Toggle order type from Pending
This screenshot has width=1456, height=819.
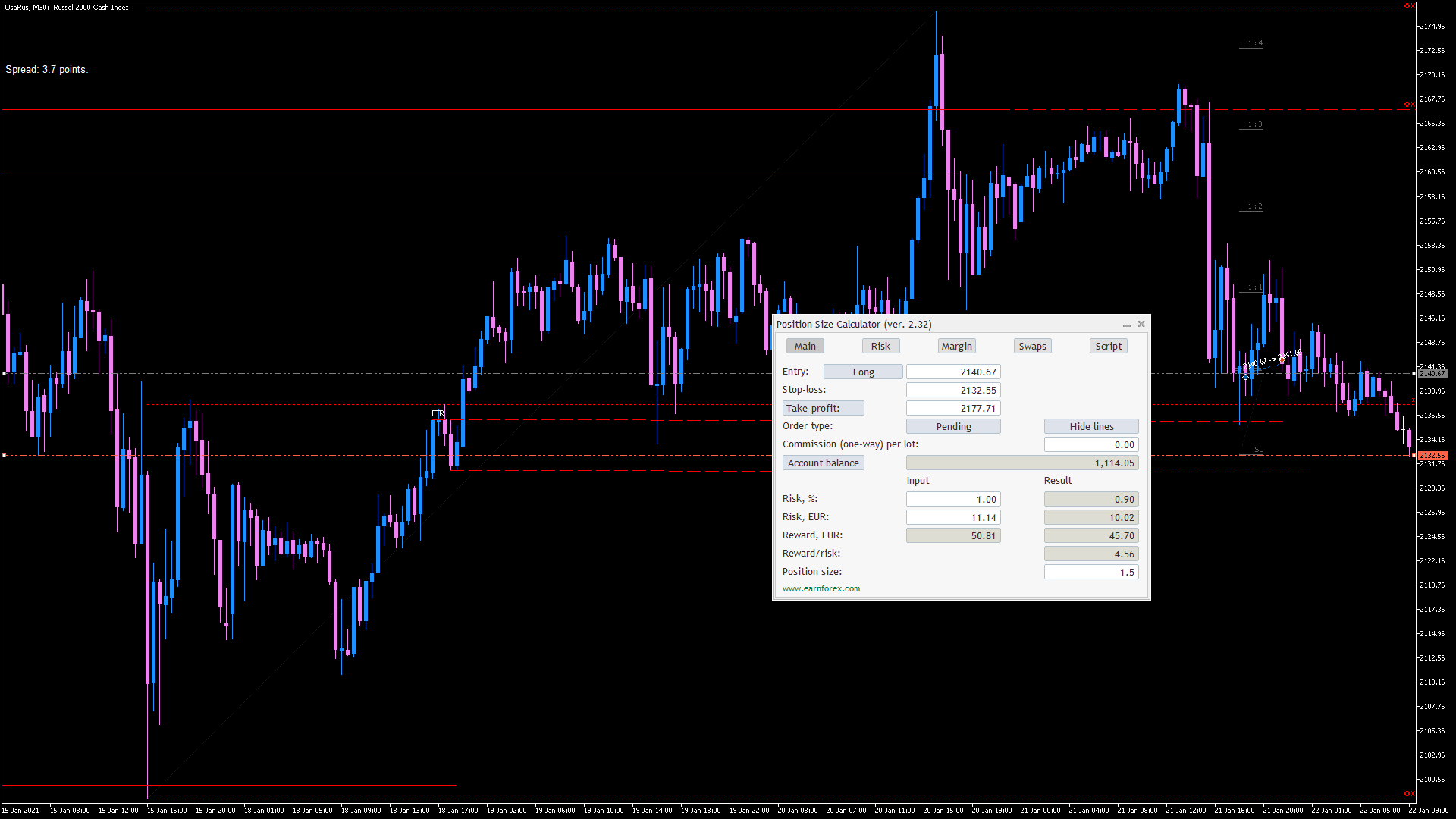click(x=953, y=426)
